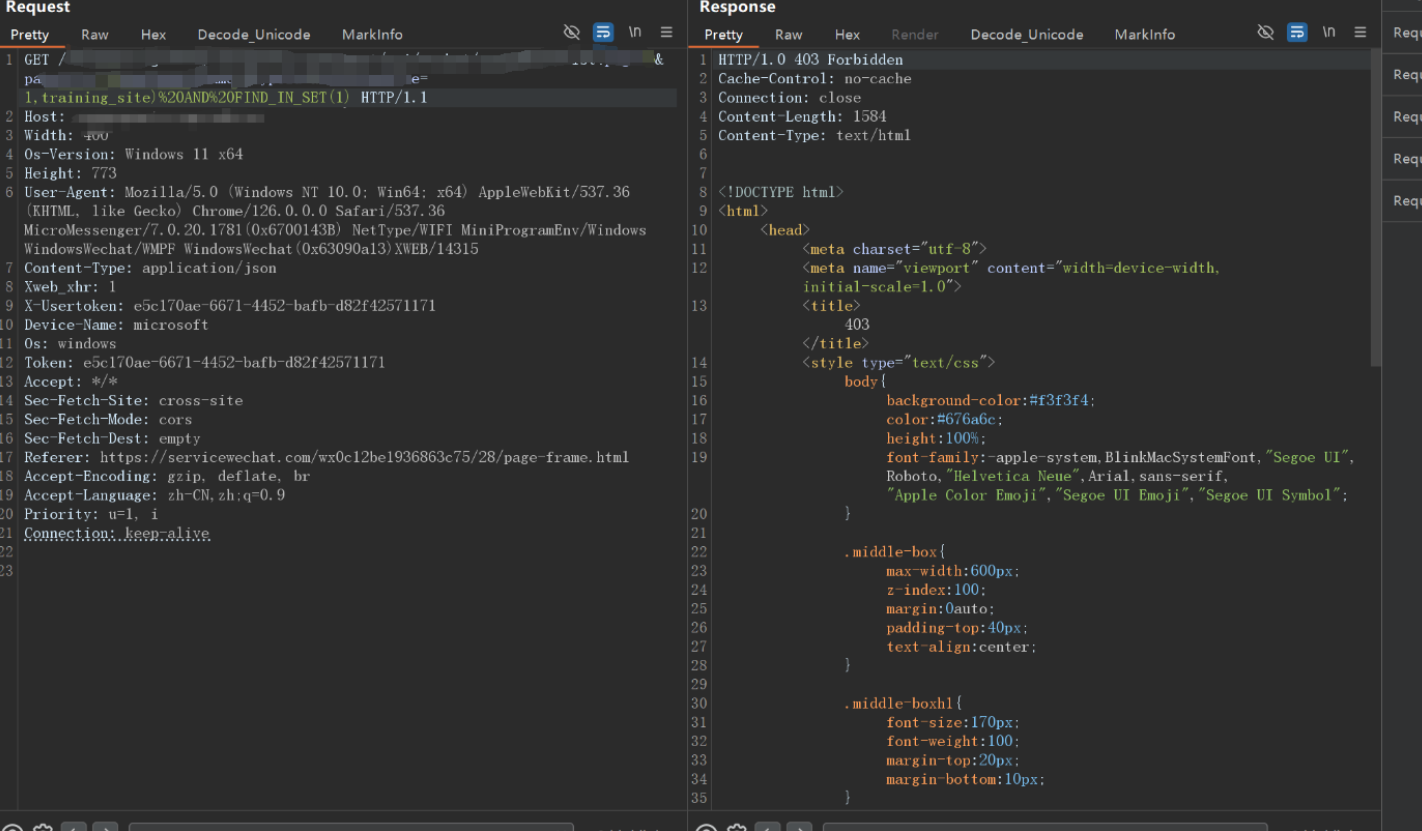Click the Request Connection: keep-alive line
Viewport: 1422px width, 831px height.
click(x=117, y=534)
